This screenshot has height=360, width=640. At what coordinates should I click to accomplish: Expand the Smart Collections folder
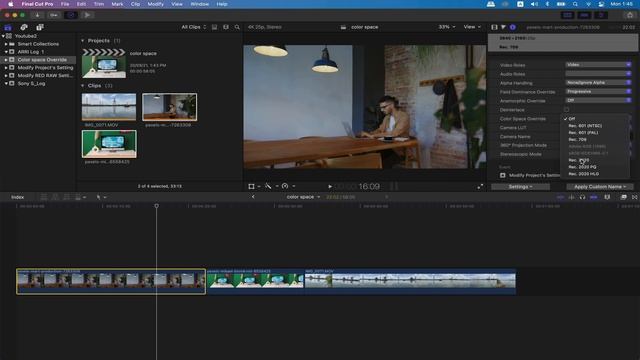6,44
